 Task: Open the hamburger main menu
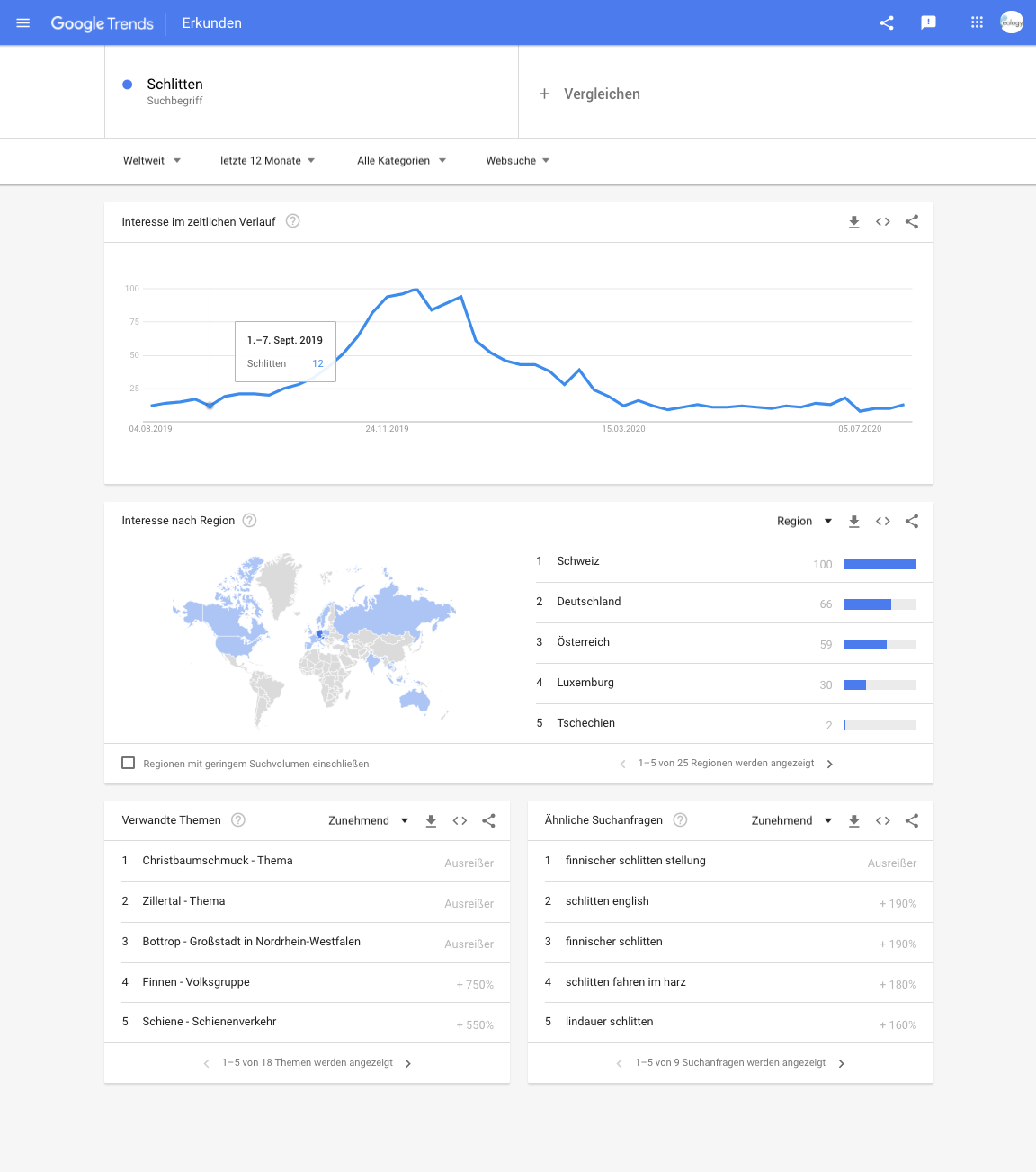coord(23,23)
